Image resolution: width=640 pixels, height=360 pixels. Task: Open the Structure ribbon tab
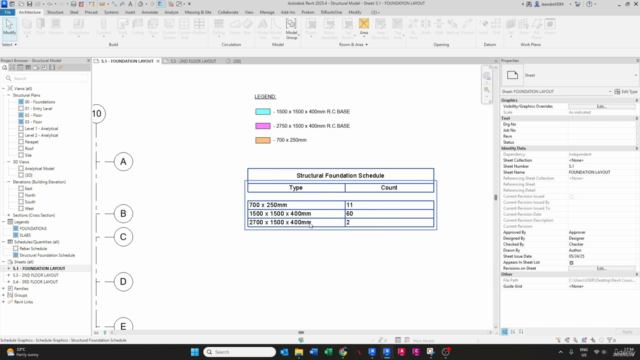pyautogui.click(x=55, y=12)
